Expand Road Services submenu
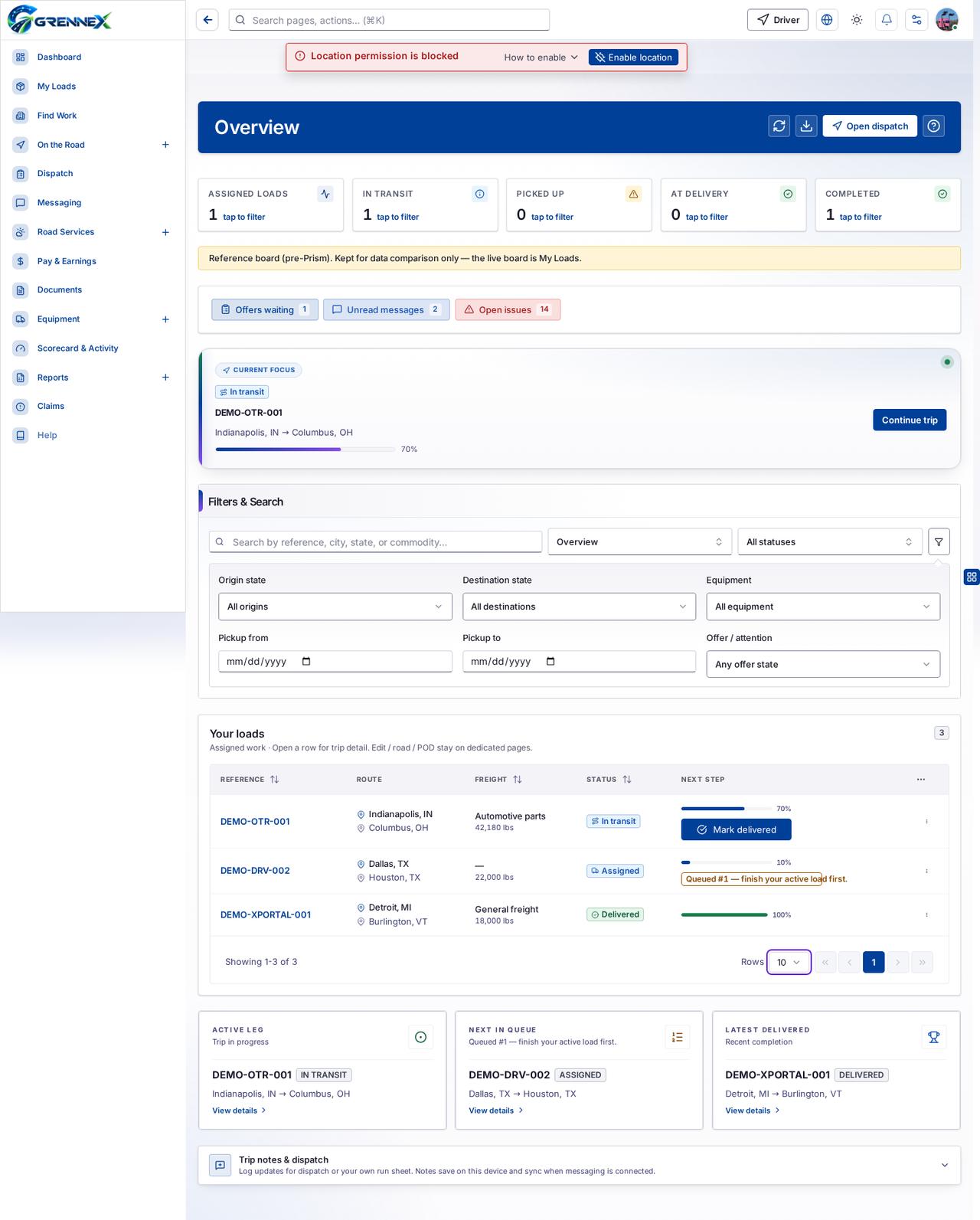 pyautogui.click(x=165, y=232)
